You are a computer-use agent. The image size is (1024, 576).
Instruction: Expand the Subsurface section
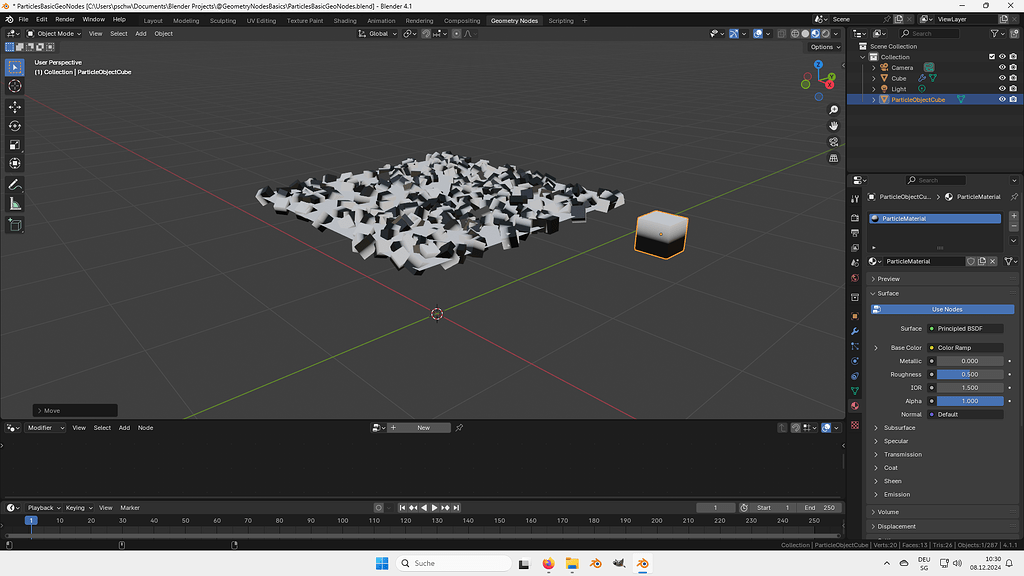point(899,428)
